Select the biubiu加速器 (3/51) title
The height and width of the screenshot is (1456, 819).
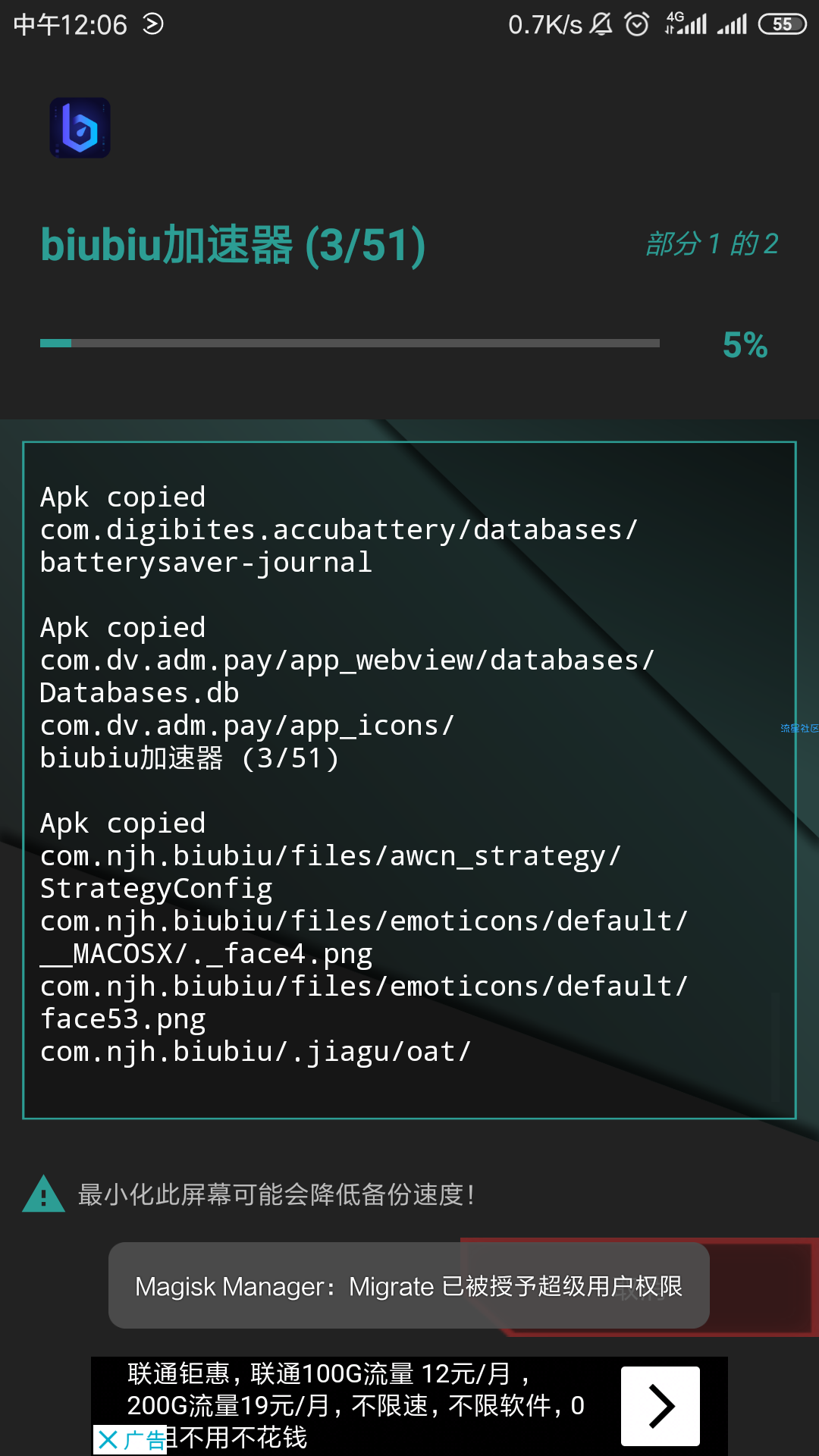pyautogui.click(x=233, y=245)
